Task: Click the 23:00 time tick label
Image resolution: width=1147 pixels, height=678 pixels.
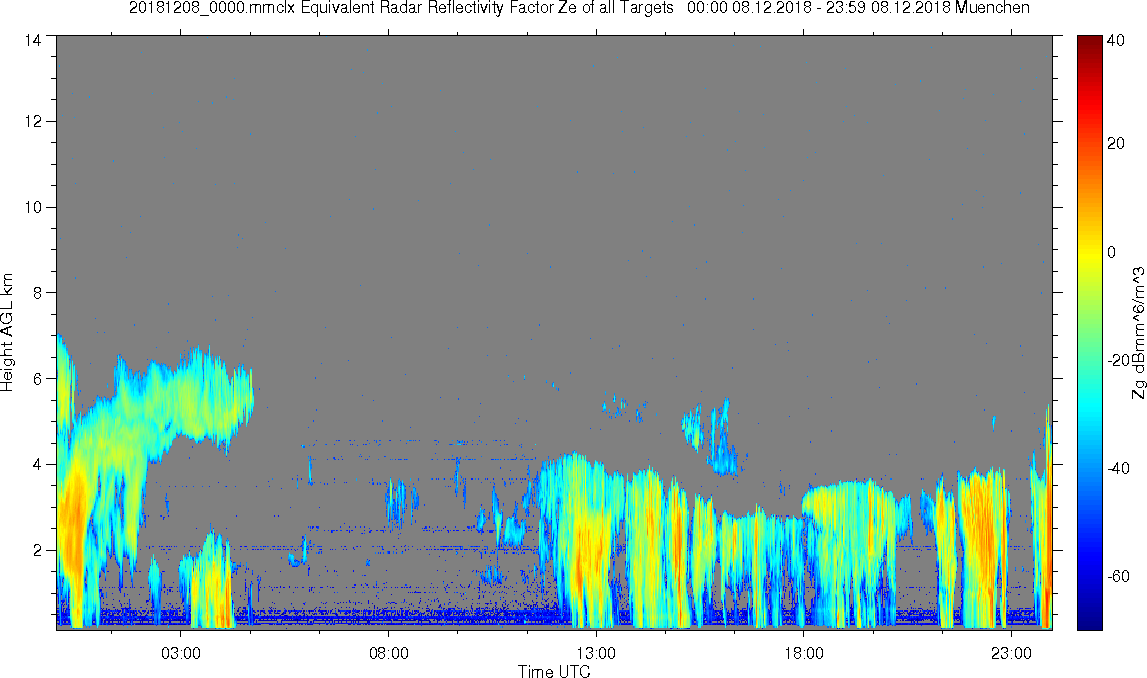Action: [1011, 652]
